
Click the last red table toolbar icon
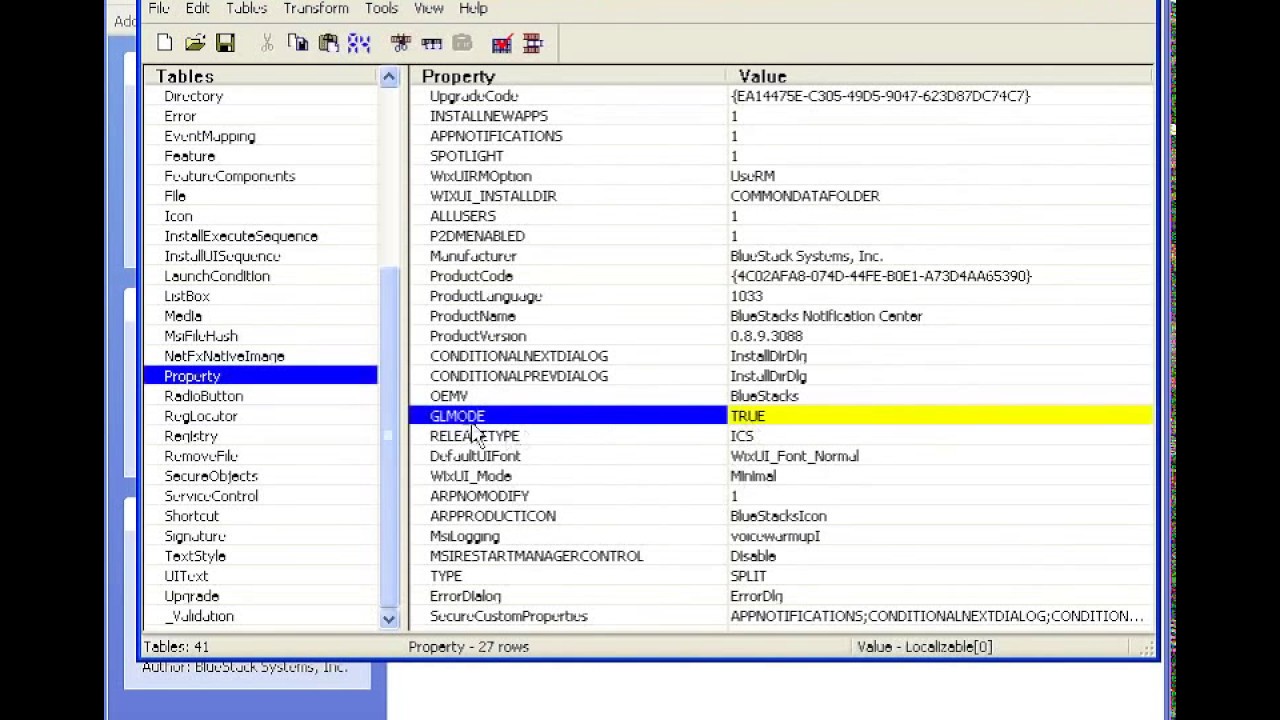[533, 42]
